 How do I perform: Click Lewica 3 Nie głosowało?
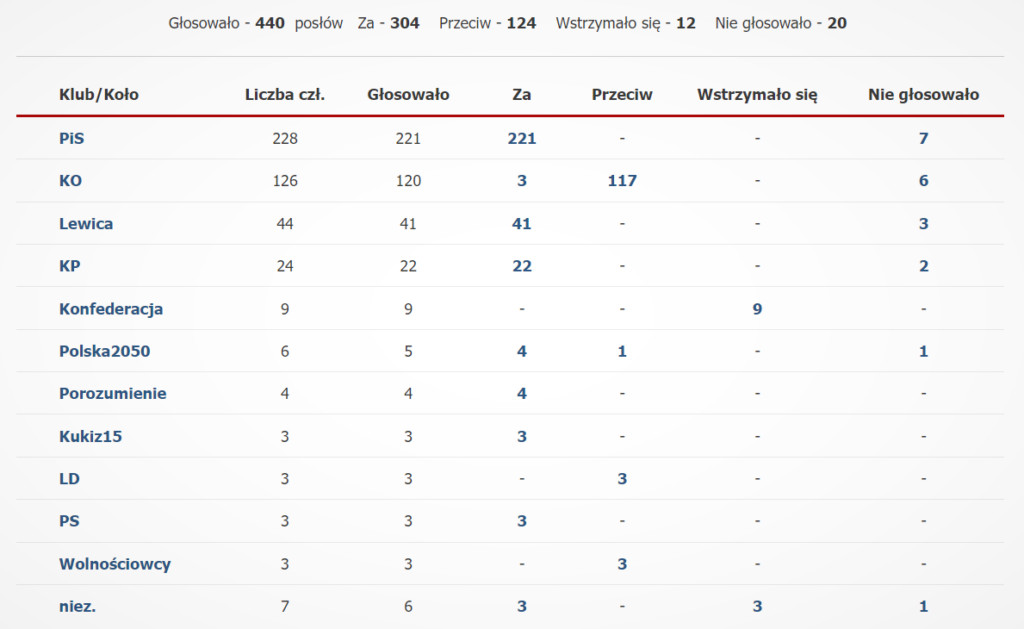click(x=923, y=223)
